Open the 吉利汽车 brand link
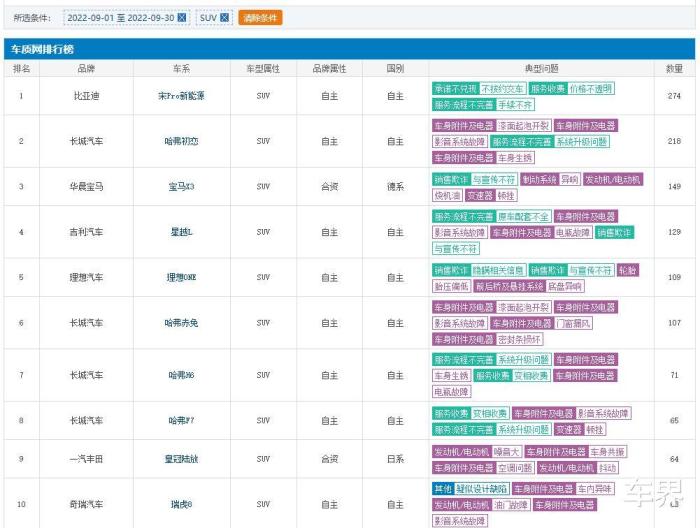 pyautogui.click(x=86, y=232)
